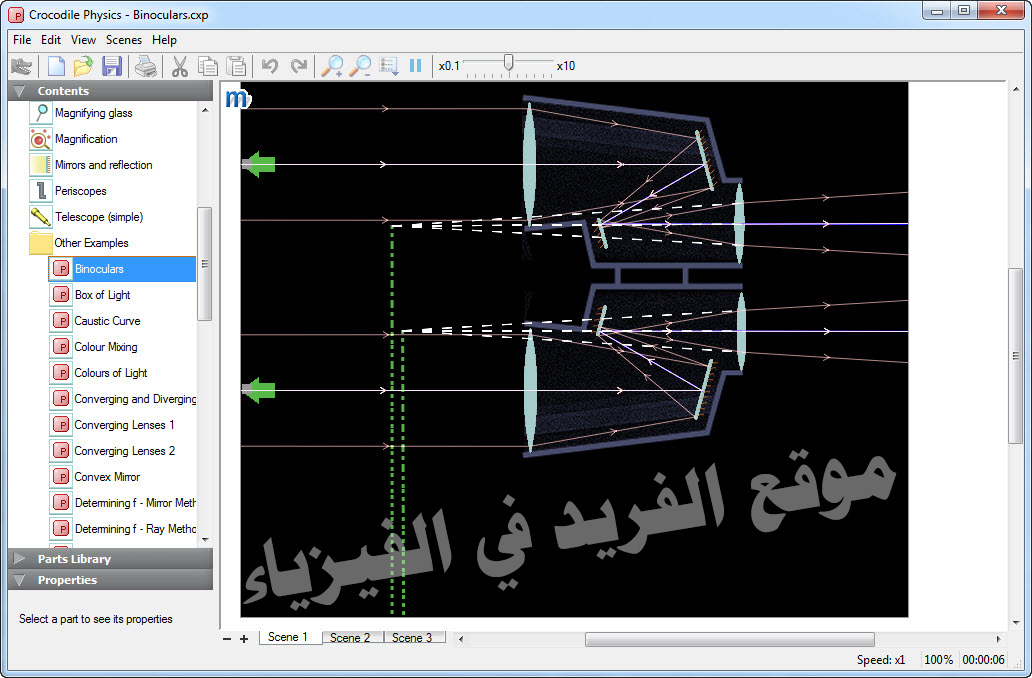Switch to Scene 1 tab

[x=288, y=637]
